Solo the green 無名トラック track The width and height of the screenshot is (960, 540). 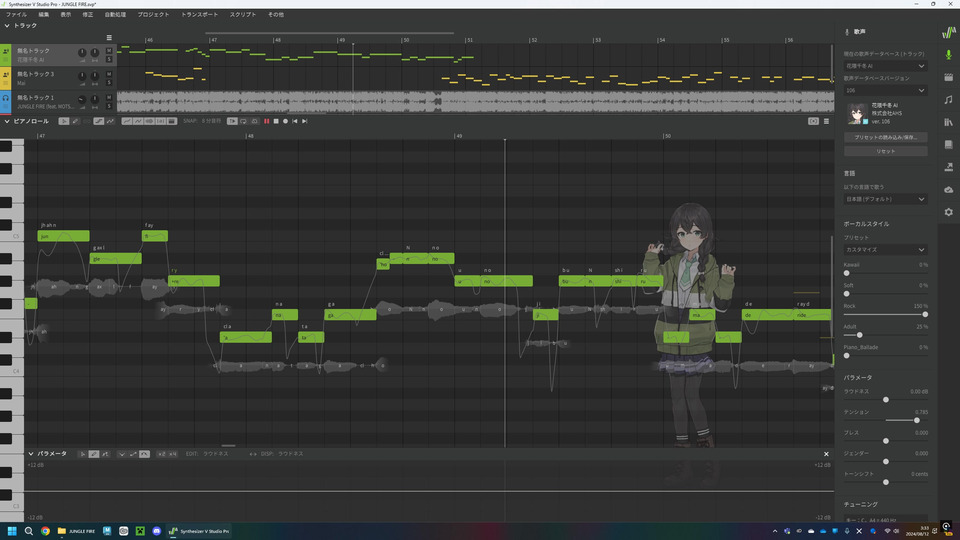(x=109, y=59)
